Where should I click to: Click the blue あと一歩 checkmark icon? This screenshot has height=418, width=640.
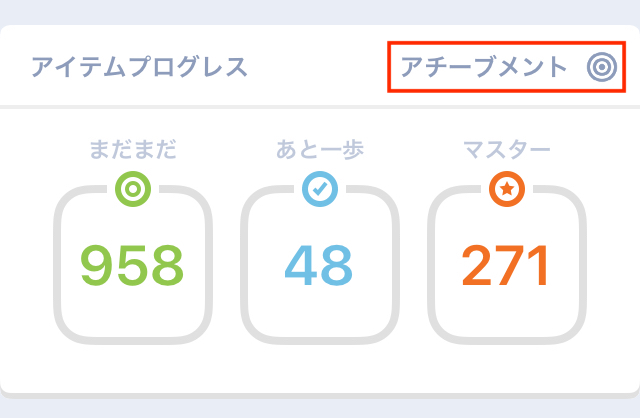click(x=320, y=189)
